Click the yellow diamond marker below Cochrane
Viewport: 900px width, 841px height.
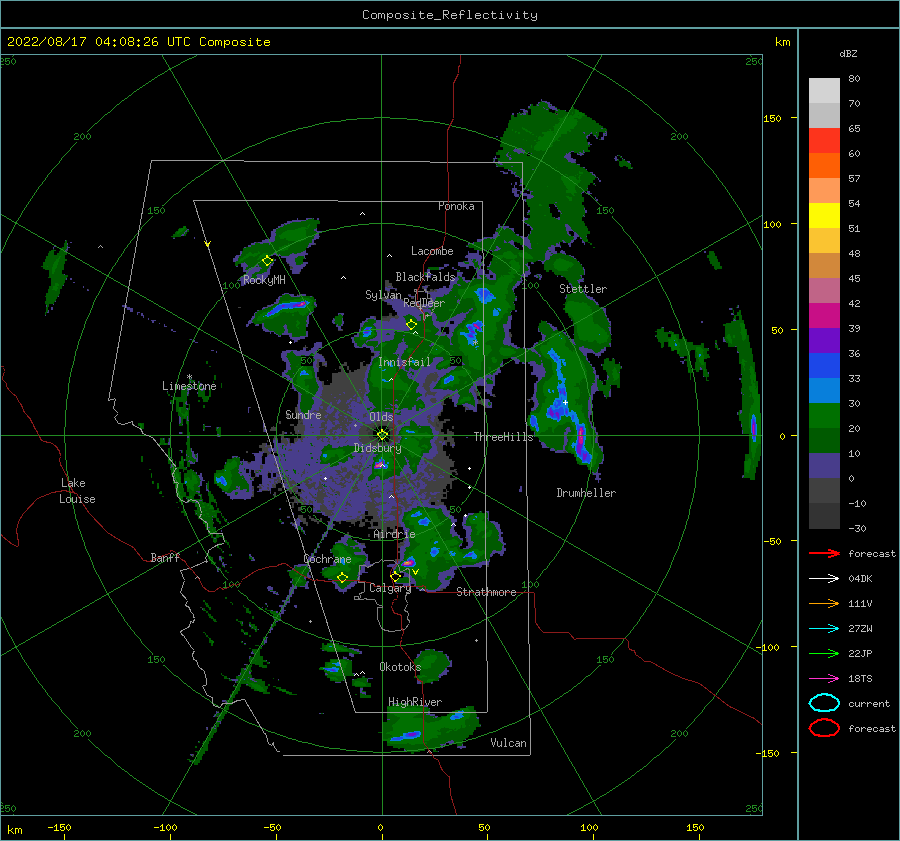pos(342,578)
